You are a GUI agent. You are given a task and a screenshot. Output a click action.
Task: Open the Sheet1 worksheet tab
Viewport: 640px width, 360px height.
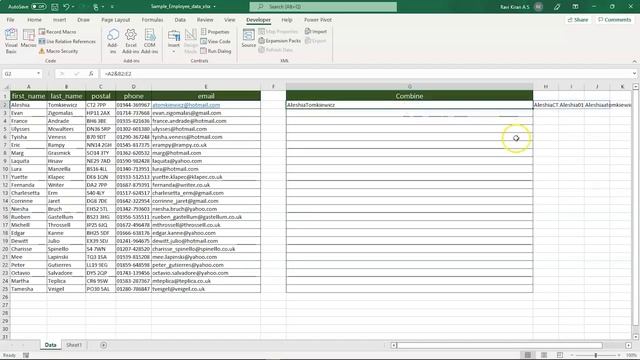[74, 345]
